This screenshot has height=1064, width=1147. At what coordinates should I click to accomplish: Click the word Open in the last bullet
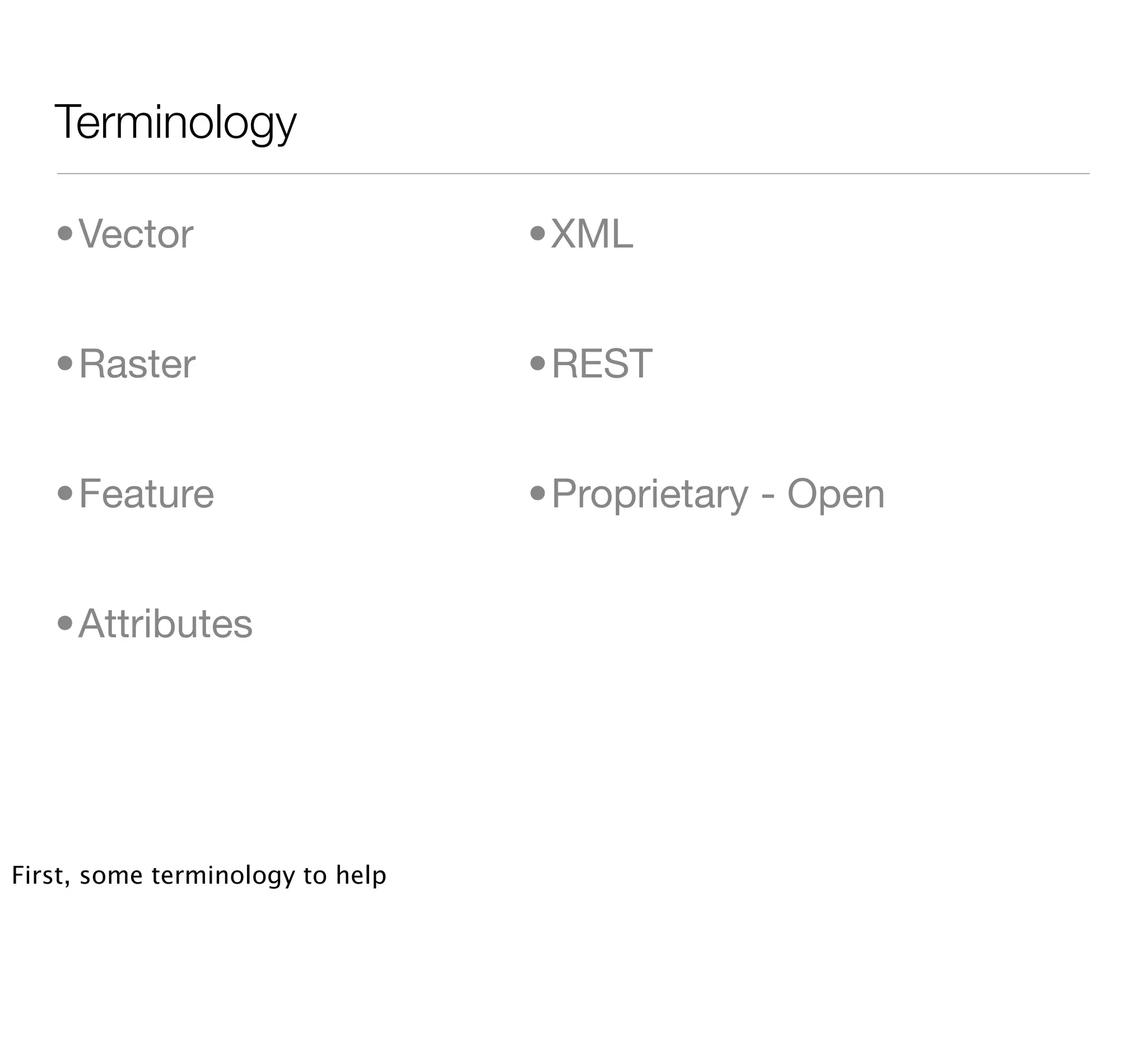point(836,494)
